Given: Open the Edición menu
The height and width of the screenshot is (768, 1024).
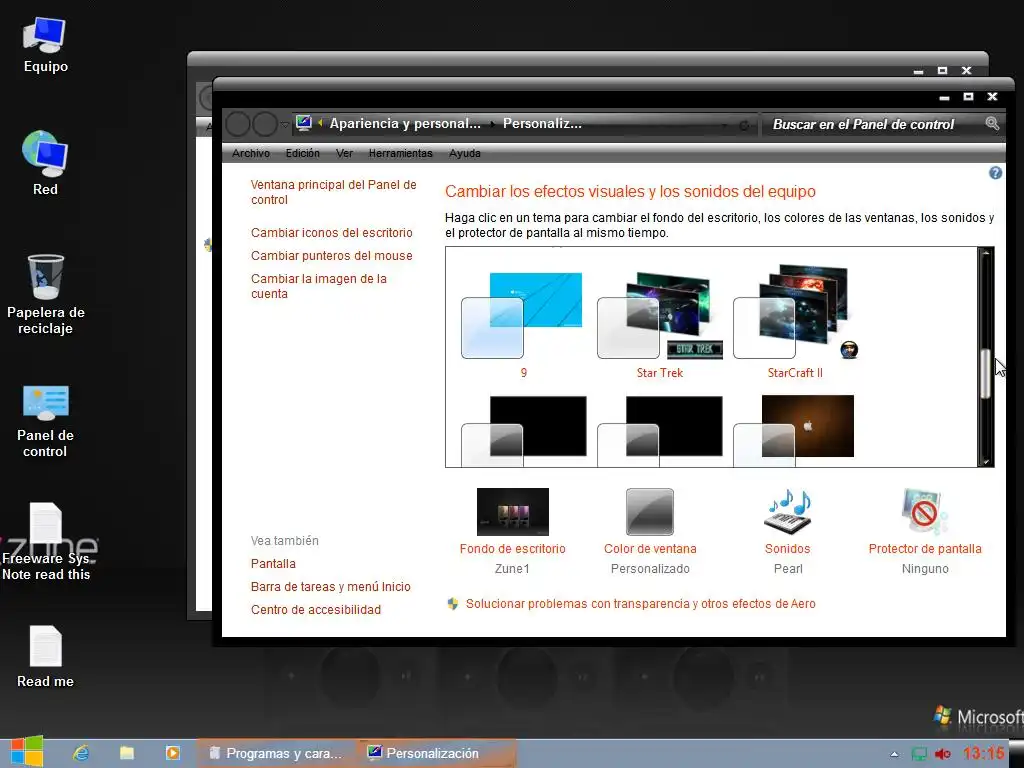Looking at the screenshot, I should (302, 153).
